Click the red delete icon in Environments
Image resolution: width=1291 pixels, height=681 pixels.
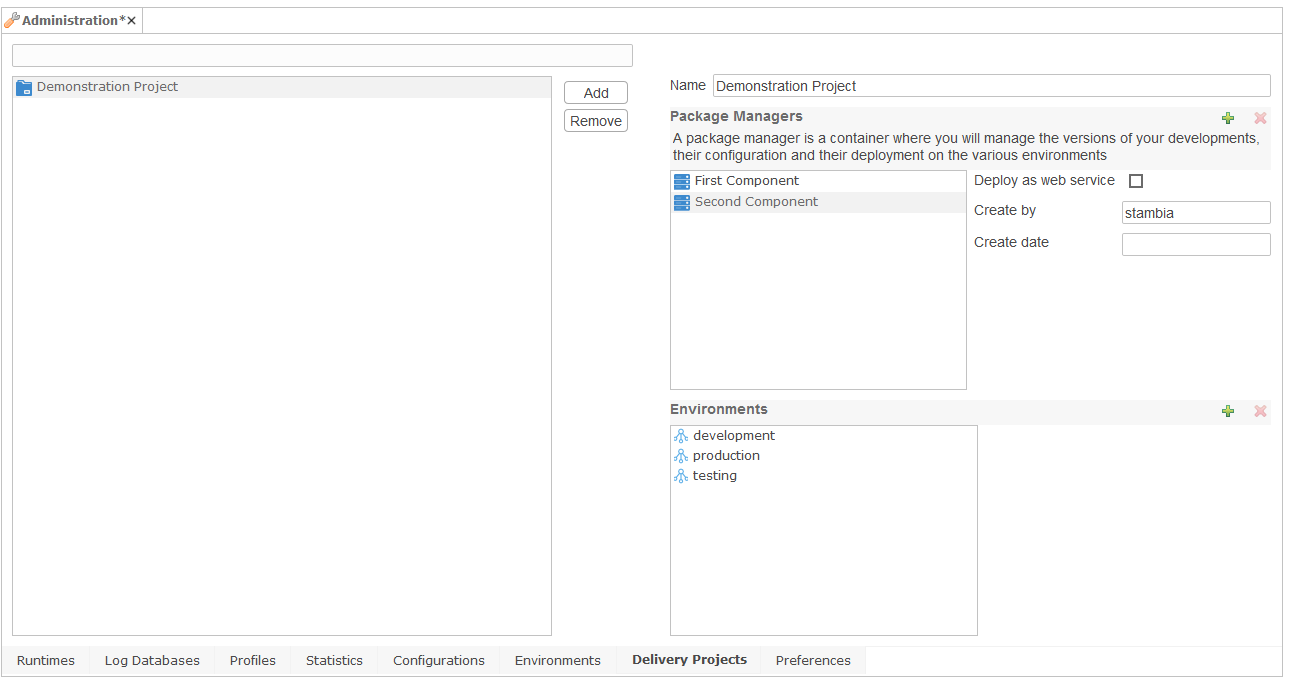1260,411
